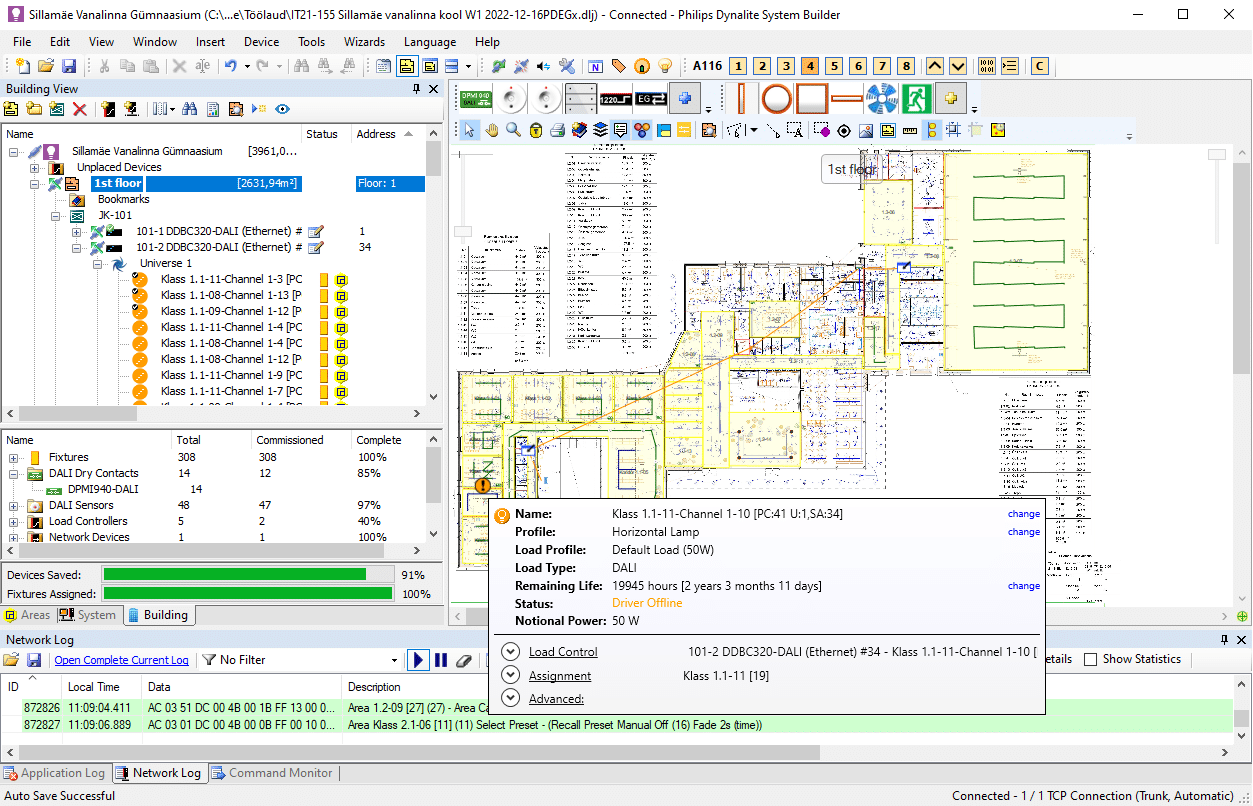Select the hand pan tool
The height and width of the screenshot is (806, 1253).
pyautogui.click(x=492, y=130)
